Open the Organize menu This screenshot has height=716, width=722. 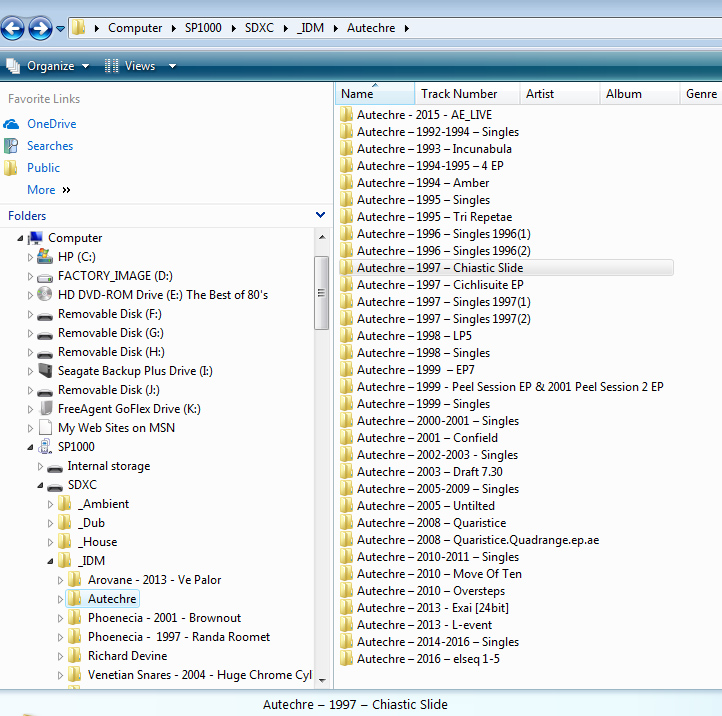(49, 66)
